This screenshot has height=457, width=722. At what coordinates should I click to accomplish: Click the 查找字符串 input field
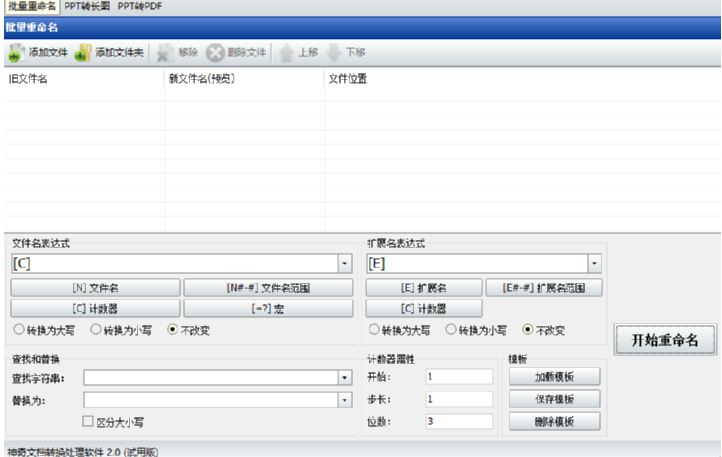211,378
